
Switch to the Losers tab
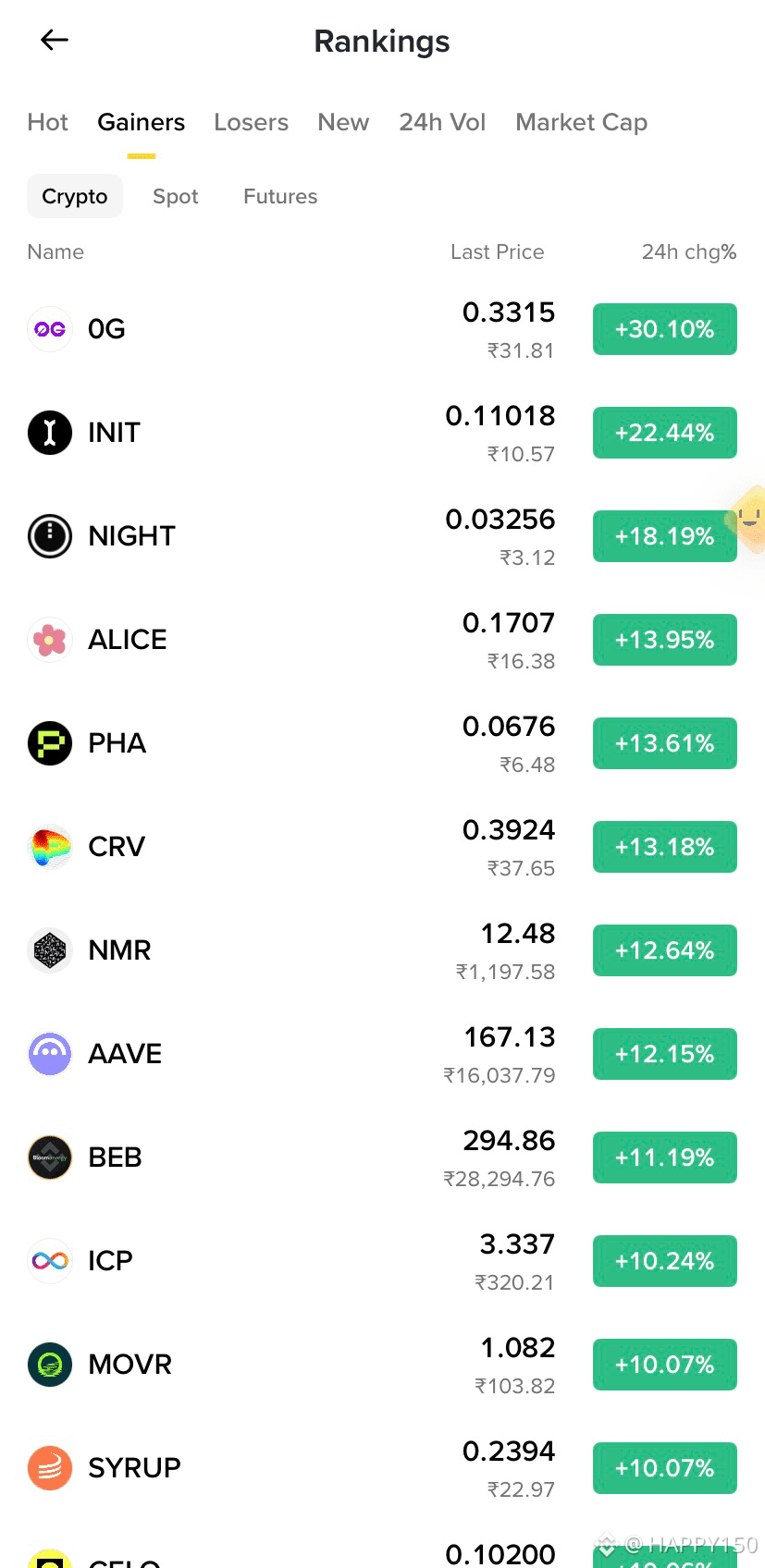pyautogui.click(x=251, y=122)
